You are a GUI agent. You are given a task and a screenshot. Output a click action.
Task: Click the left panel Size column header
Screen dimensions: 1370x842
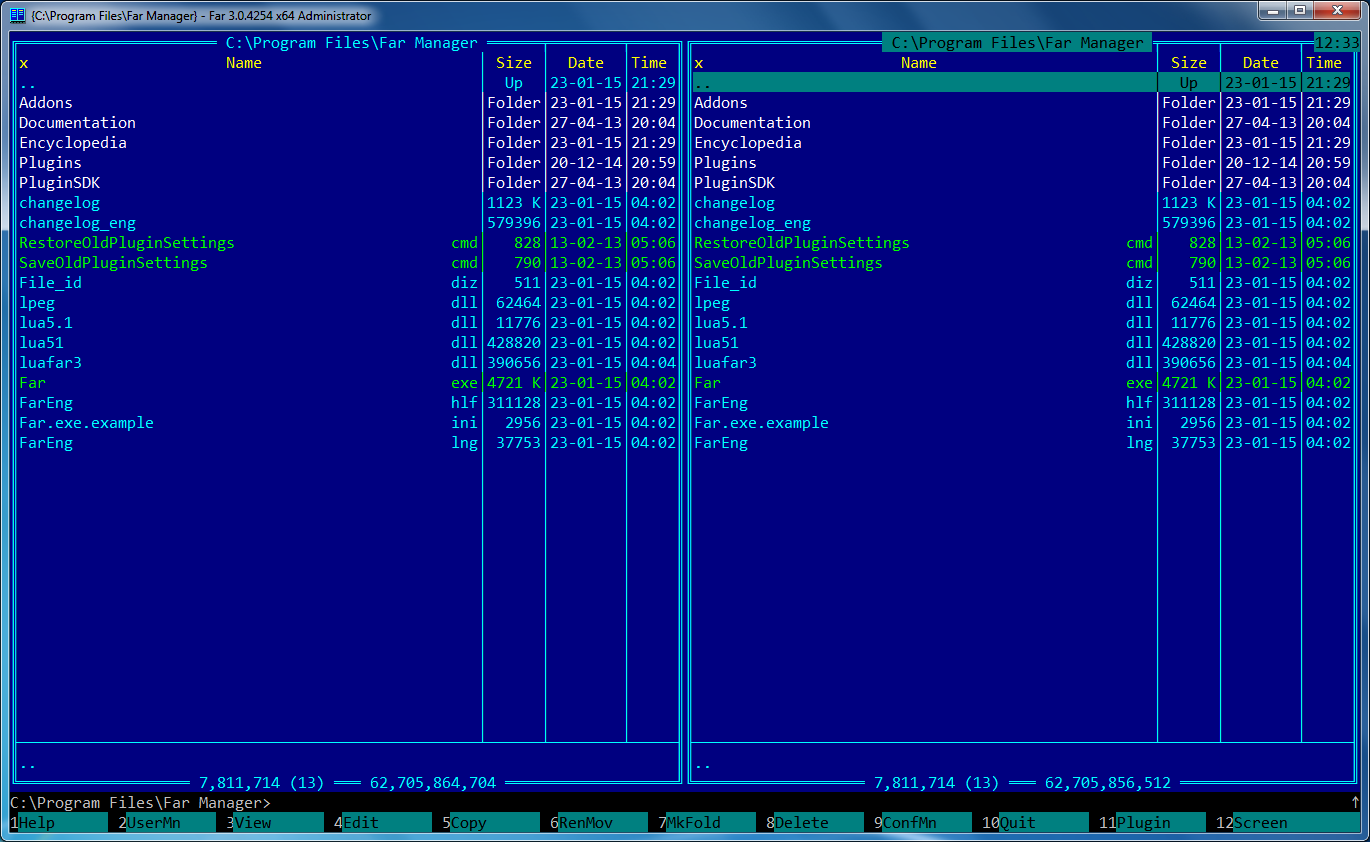coord(514,63)
